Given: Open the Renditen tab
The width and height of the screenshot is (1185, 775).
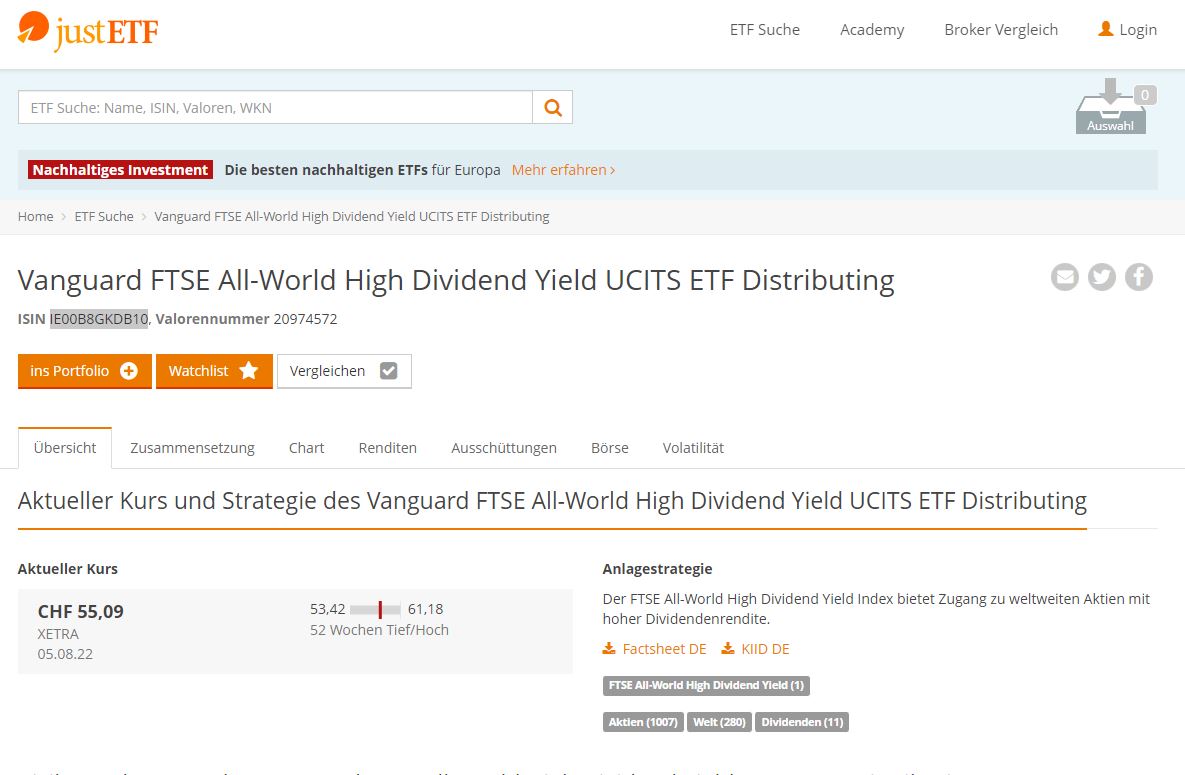Looking at the screenshot, I should point(388,448).
